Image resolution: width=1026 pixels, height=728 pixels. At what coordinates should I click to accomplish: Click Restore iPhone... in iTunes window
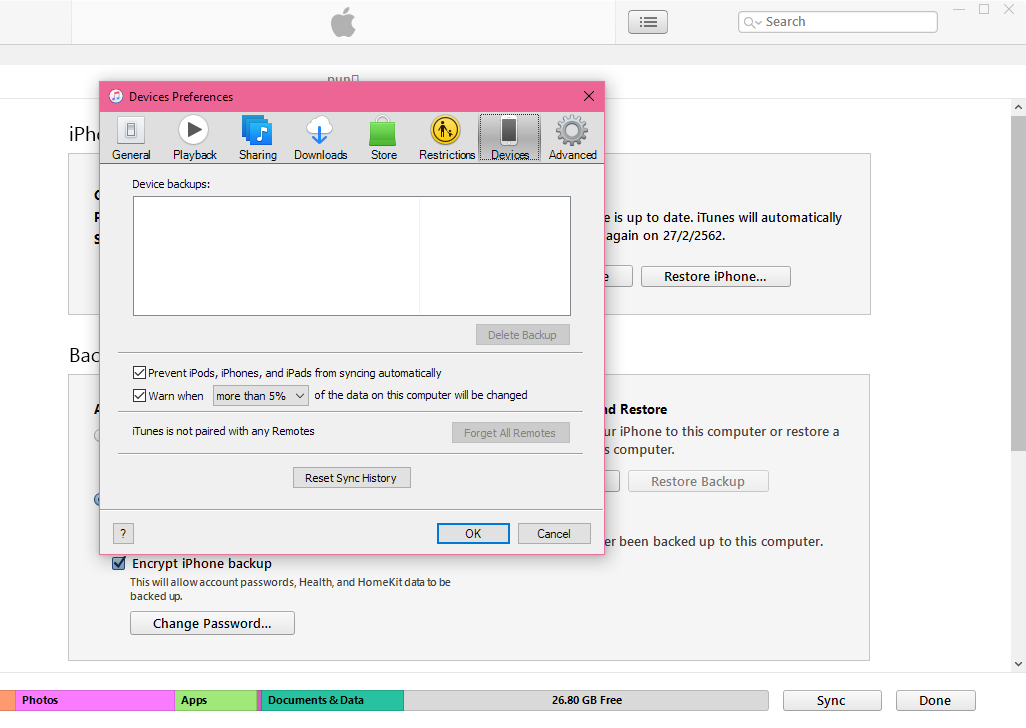tap(715, 277)
